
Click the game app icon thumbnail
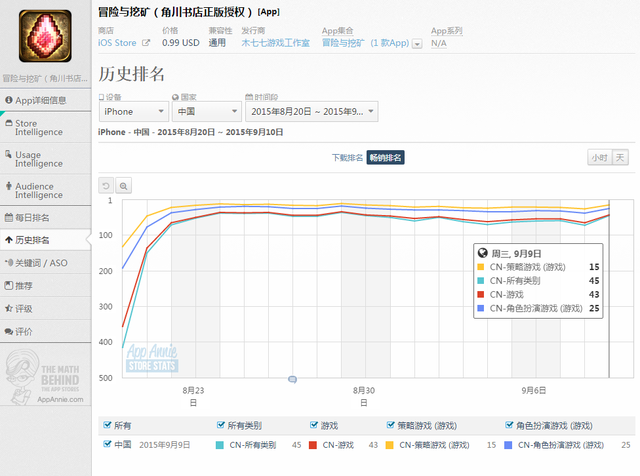45,35
